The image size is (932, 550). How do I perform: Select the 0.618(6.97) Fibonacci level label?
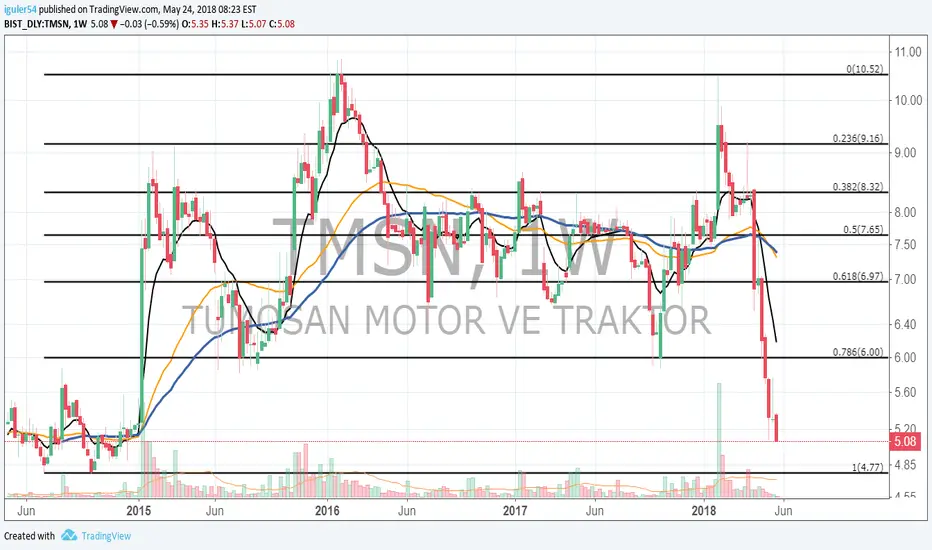[858, 276]
